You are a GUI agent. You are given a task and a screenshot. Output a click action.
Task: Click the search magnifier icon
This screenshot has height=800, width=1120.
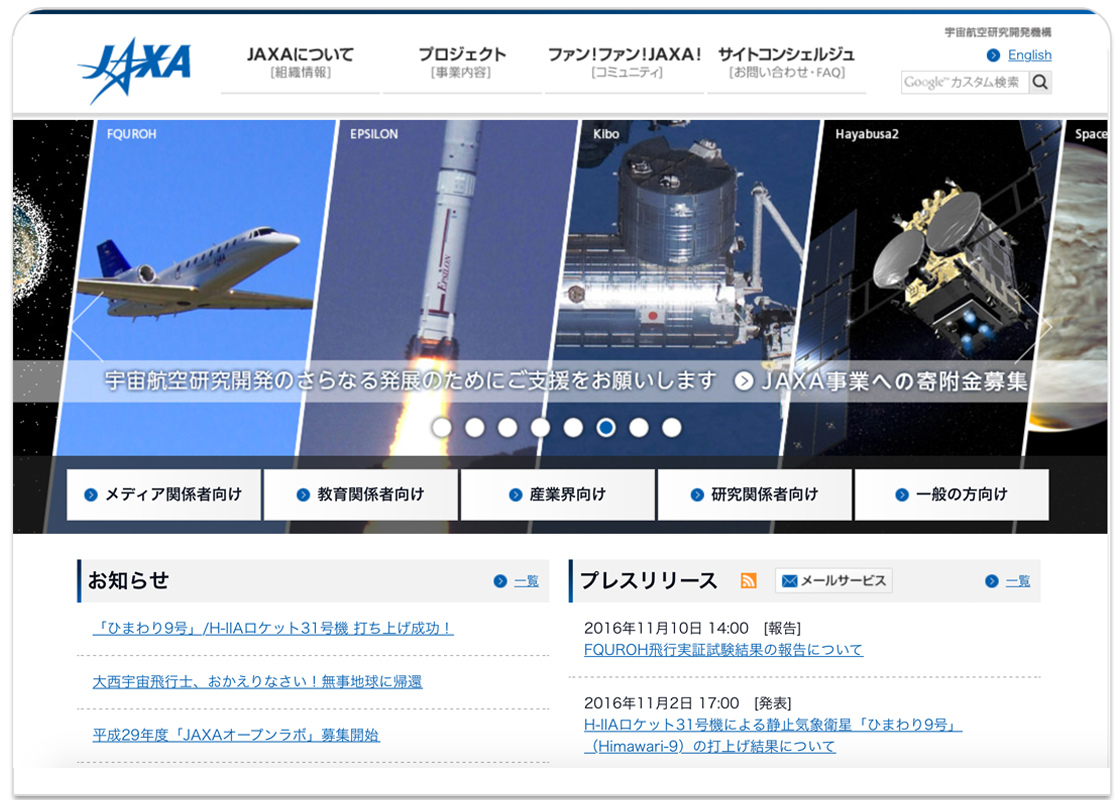pos(1040,83)
